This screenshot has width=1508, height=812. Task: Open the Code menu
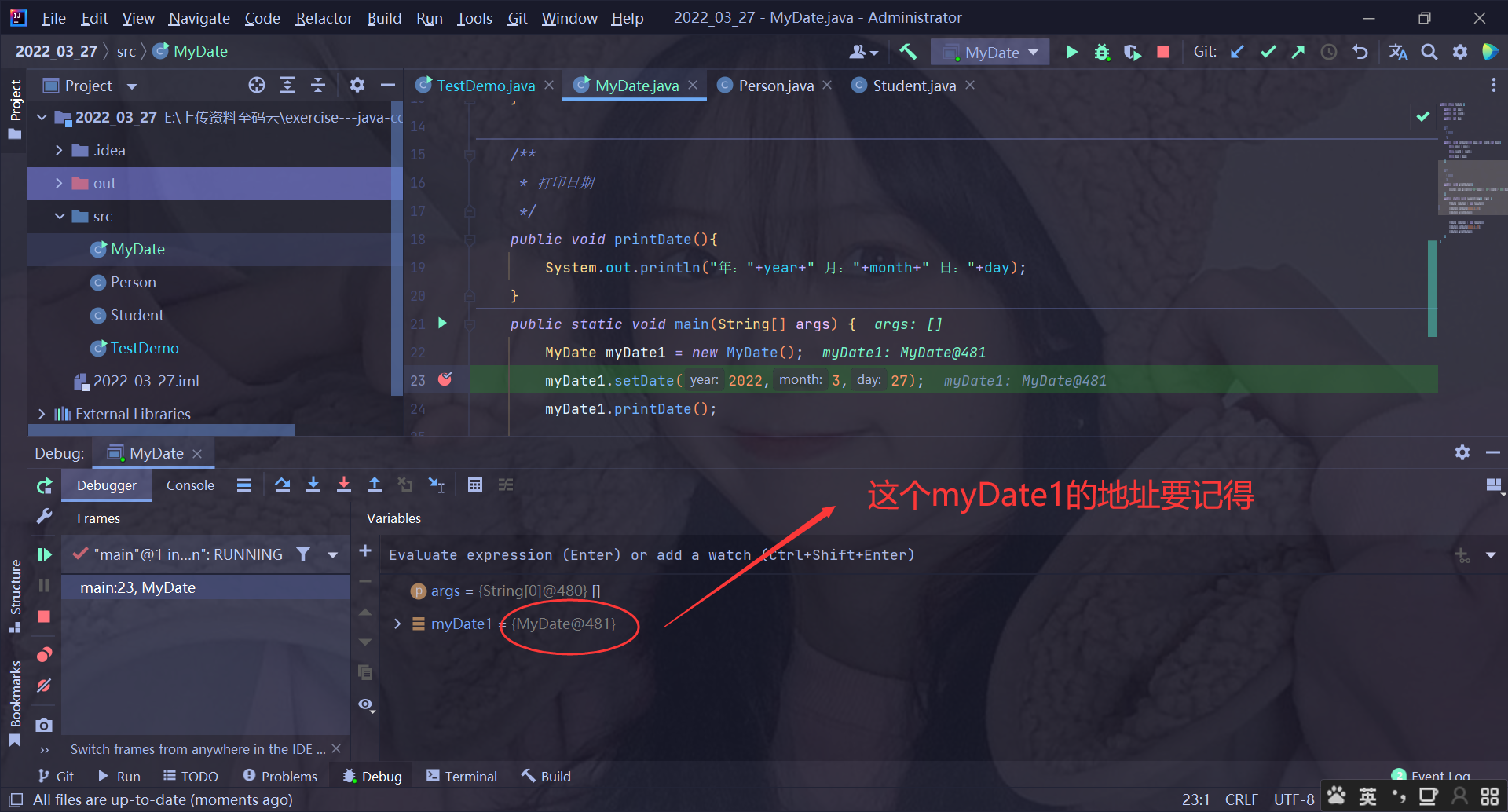[x=262, y=17]
